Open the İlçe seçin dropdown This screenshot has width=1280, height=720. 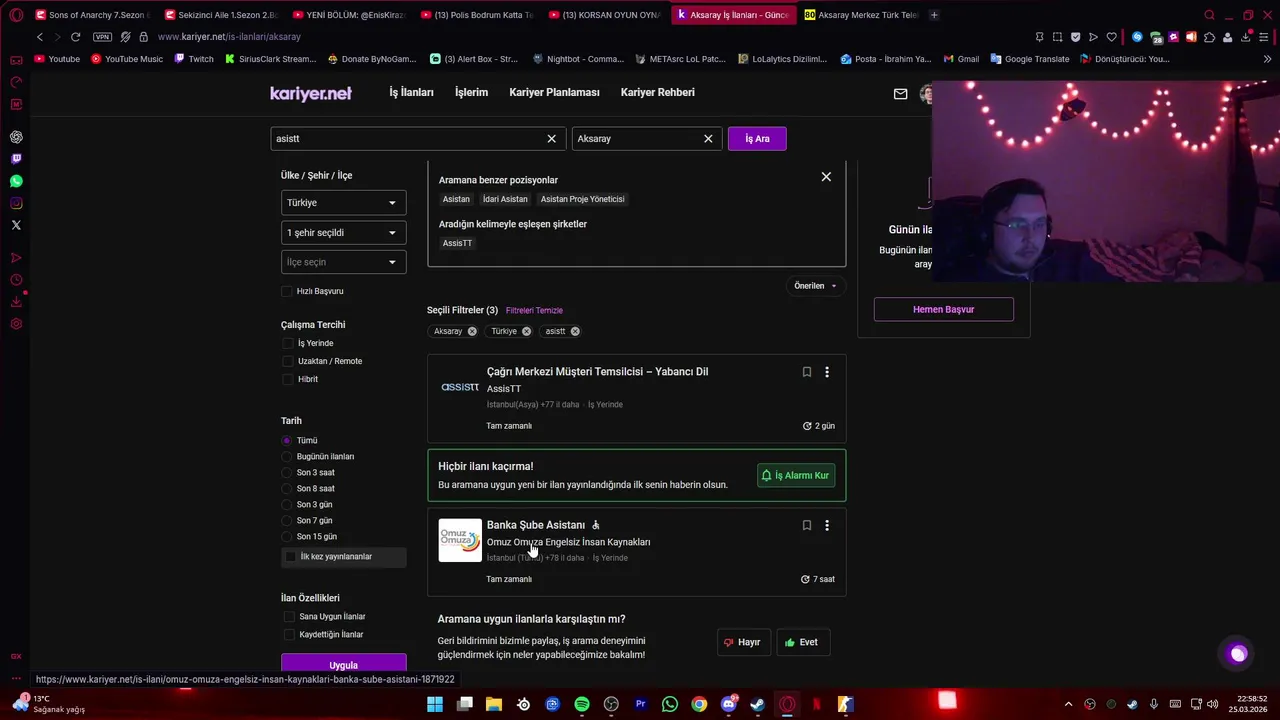pos(343,262)
